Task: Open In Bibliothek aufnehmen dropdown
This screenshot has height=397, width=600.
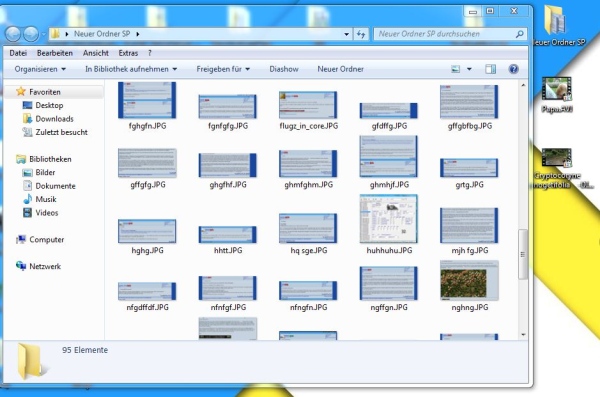Action: pos(131,69)
